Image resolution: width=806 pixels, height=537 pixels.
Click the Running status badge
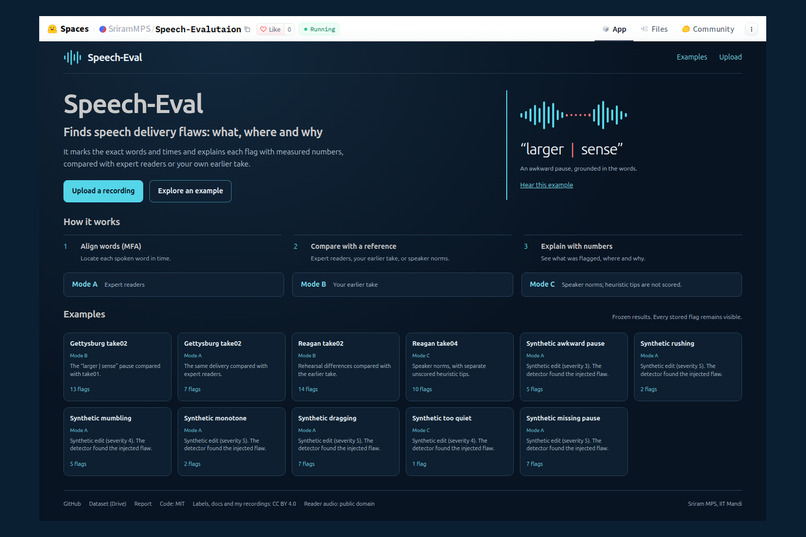pyautogui.click(x=319, y=29)
